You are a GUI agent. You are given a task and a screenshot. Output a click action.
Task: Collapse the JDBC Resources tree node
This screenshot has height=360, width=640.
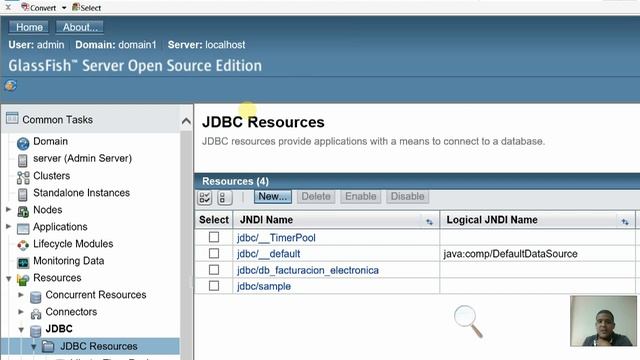33,347
